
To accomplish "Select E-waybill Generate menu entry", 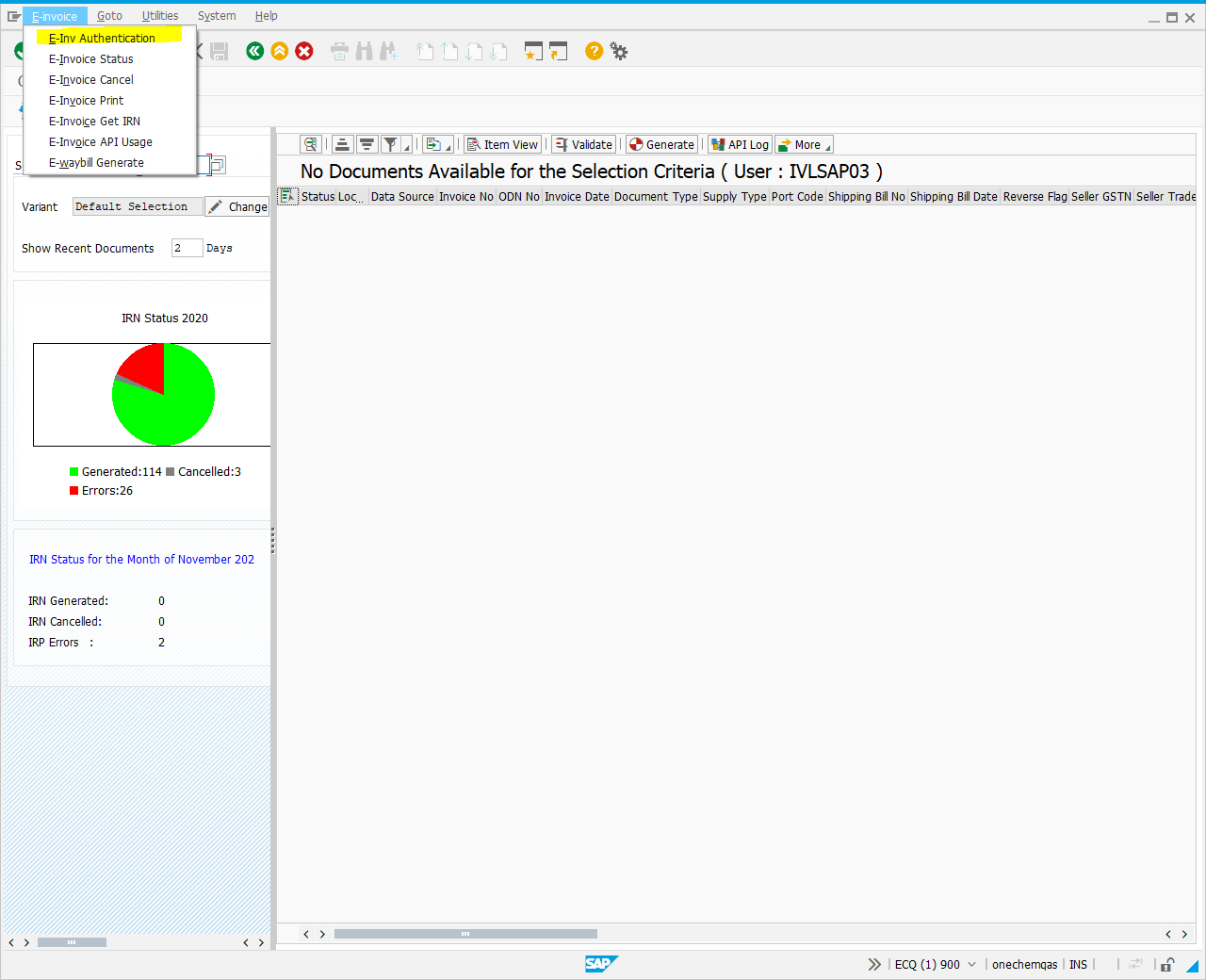I will coord(96,162).
